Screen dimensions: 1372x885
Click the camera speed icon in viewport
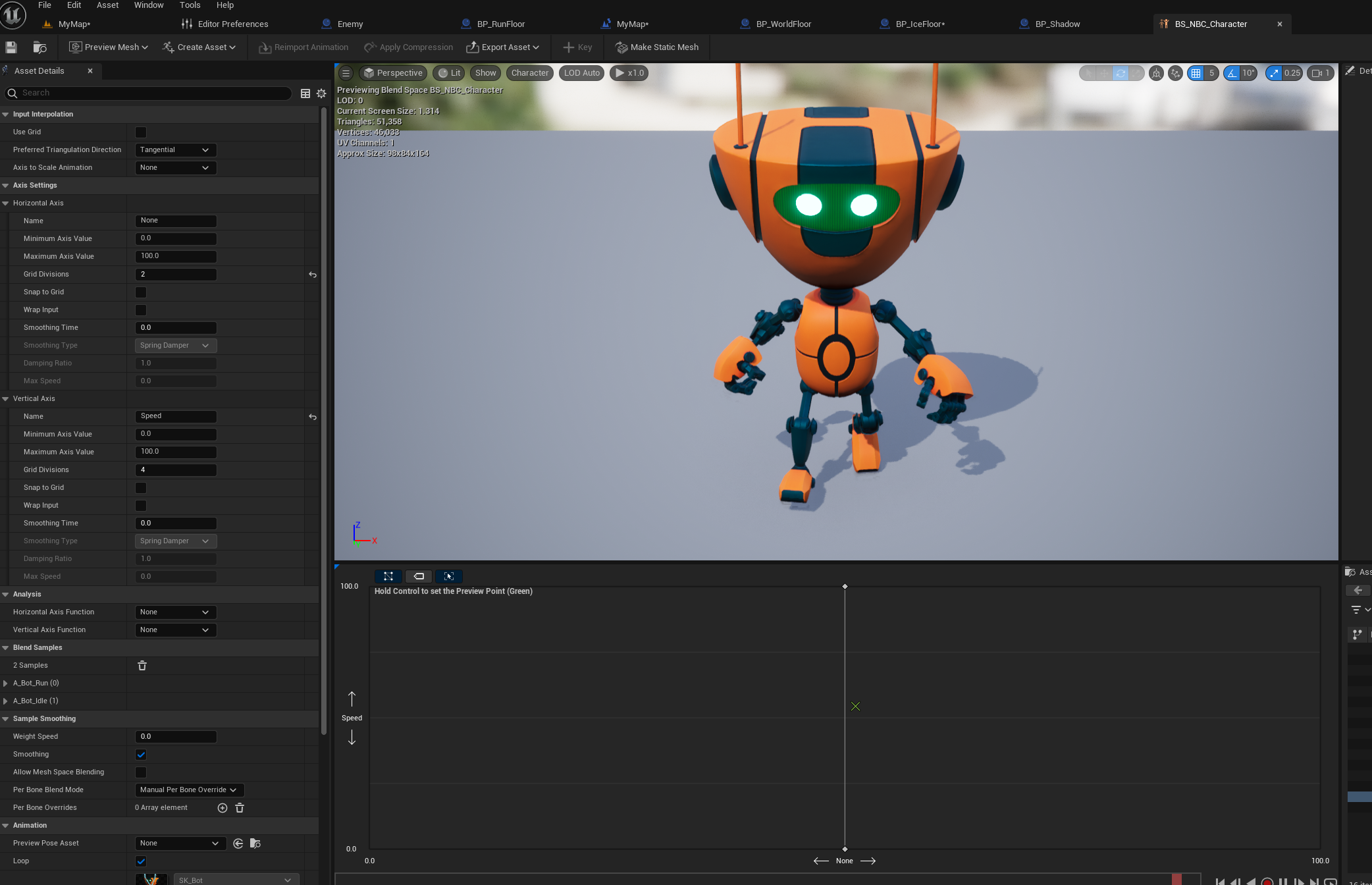[x=1317, y=73]
